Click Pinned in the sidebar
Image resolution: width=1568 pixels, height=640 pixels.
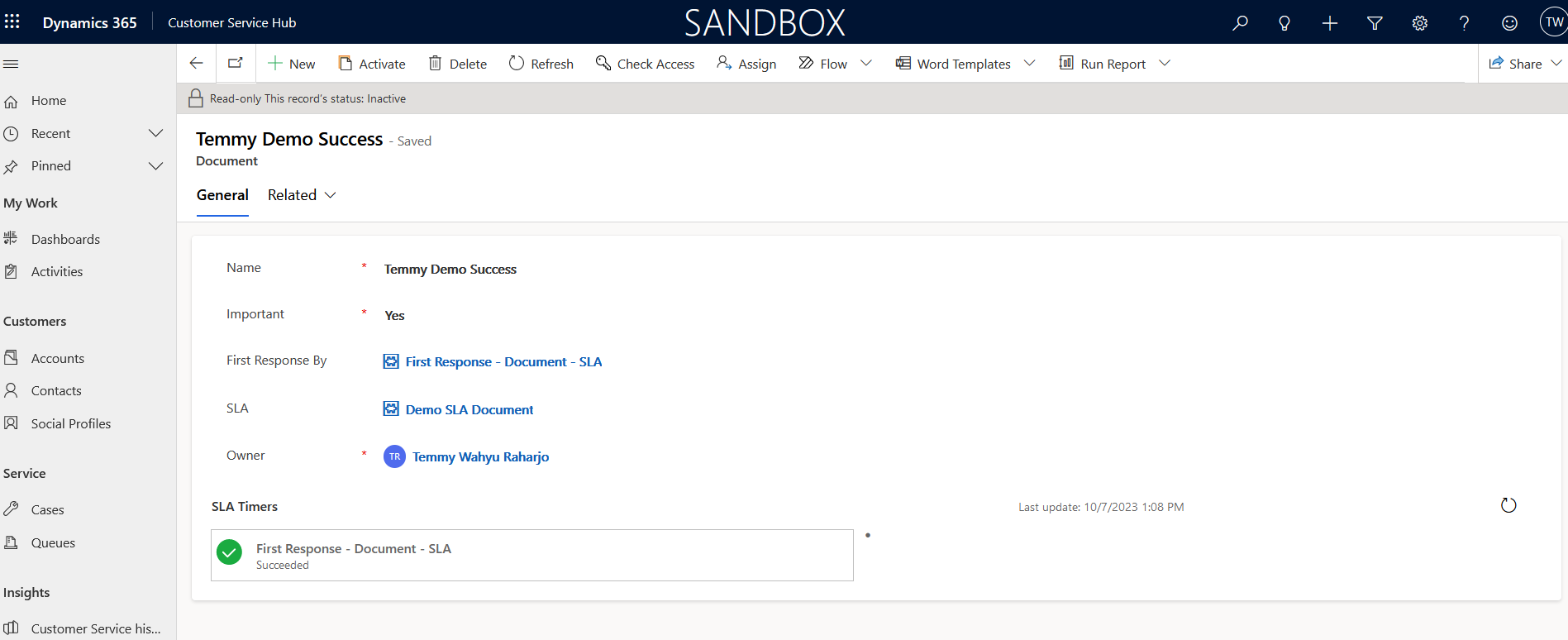pos(51,166)
